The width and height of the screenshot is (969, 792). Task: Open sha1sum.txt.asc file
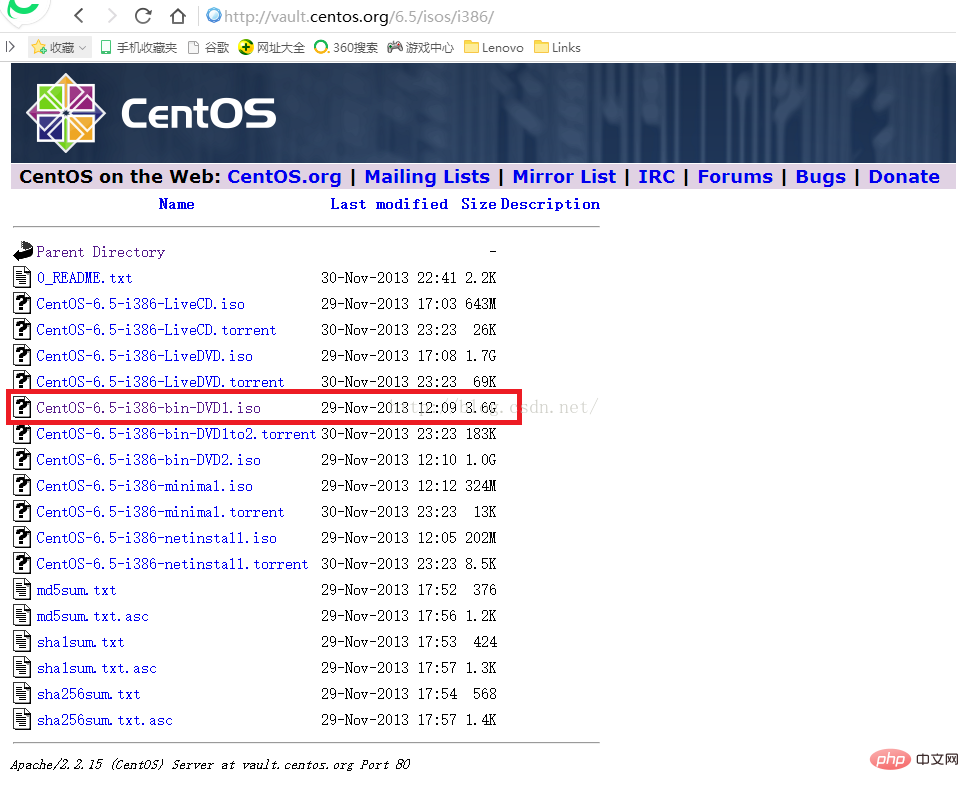[x=96, y=668]
